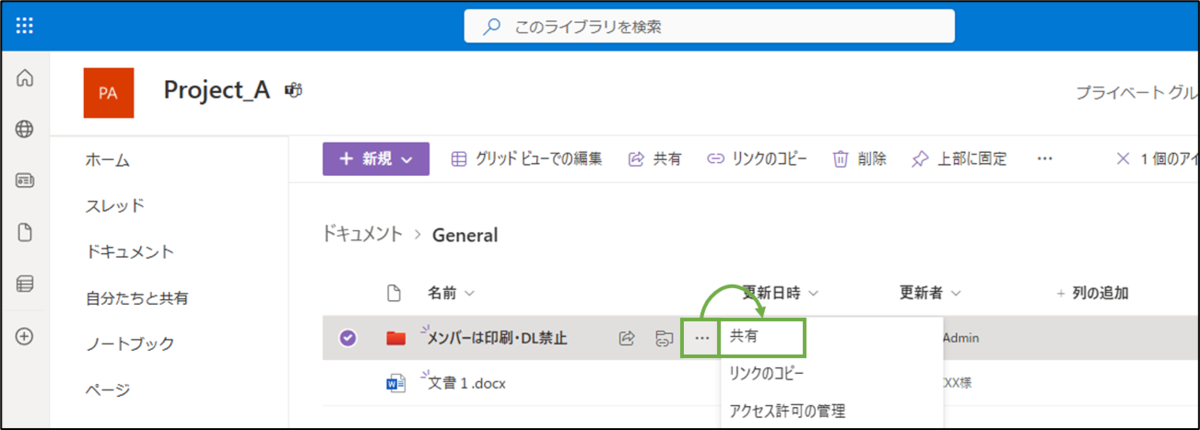Open スレッド in site navigation
Image resolution: width=1200 pixels, height=430 pixels.
[x=115, y=206]
